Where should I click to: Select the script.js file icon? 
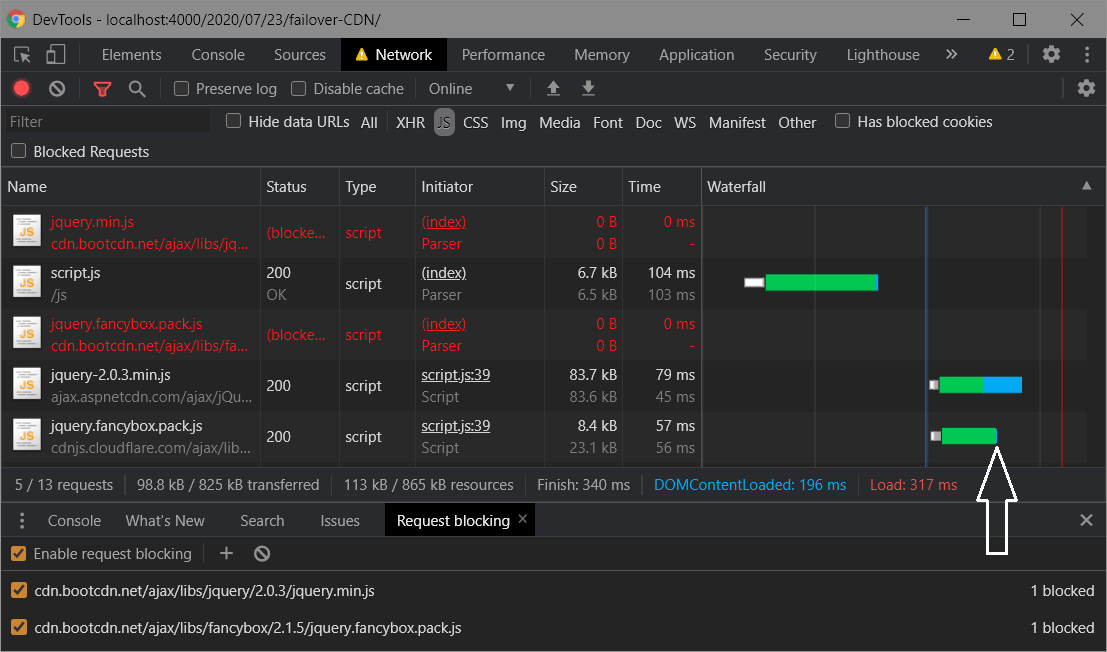pyautogui.click(x=27, y=282)
